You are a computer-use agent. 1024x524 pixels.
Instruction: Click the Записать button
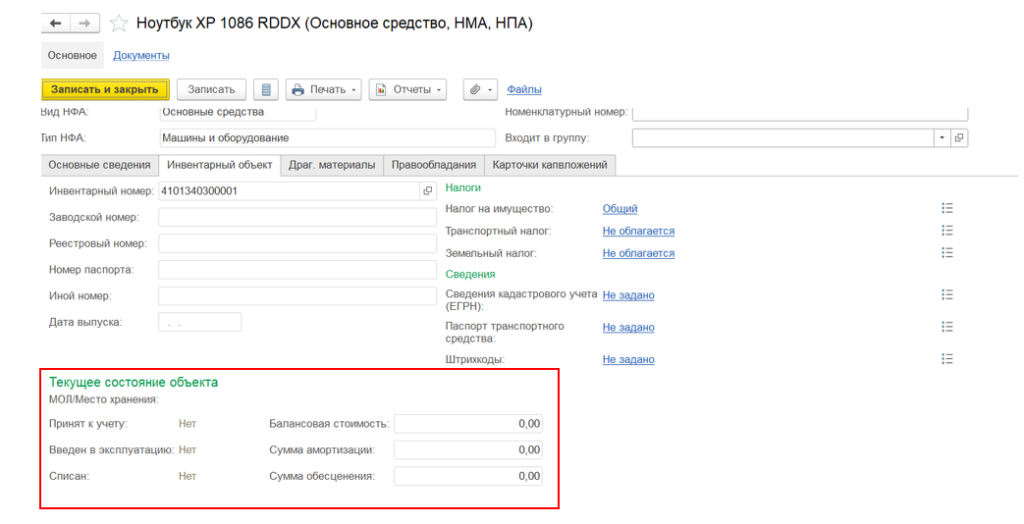(211, 90)
